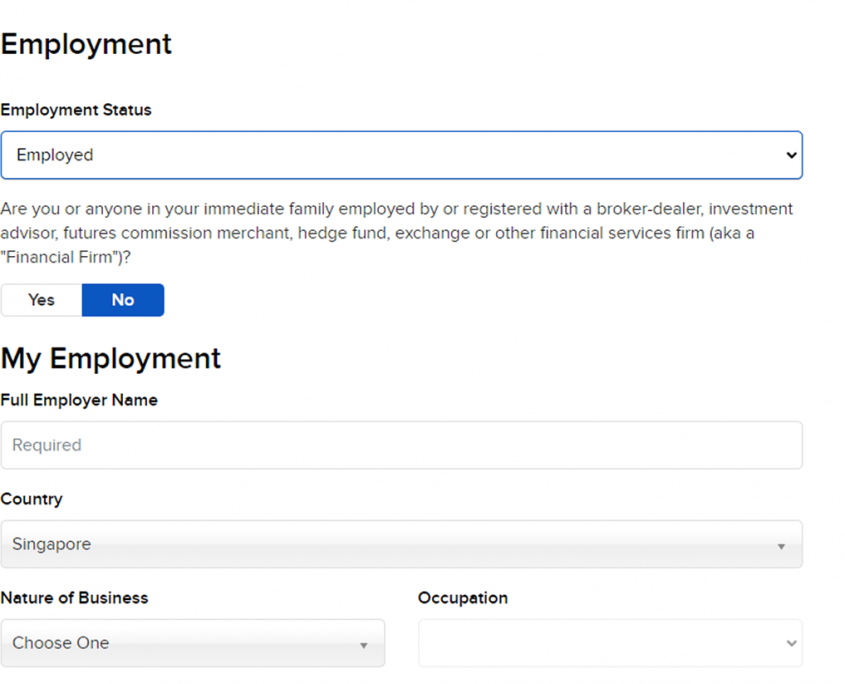Click the 'Country' field label
Image resolution: width=845 pixels, height=684 pixels.
(32, 499)
